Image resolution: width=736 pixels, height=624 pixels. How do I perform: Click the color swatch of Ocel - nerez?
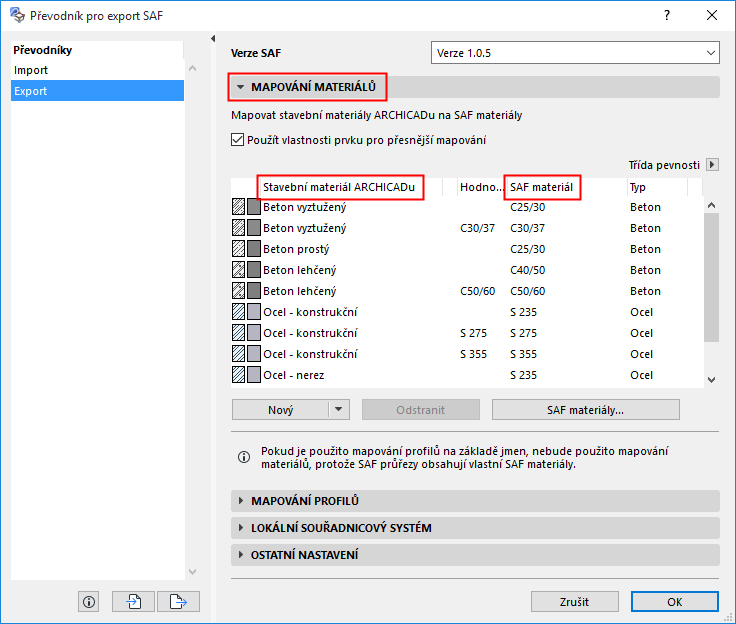pos(253,375)
